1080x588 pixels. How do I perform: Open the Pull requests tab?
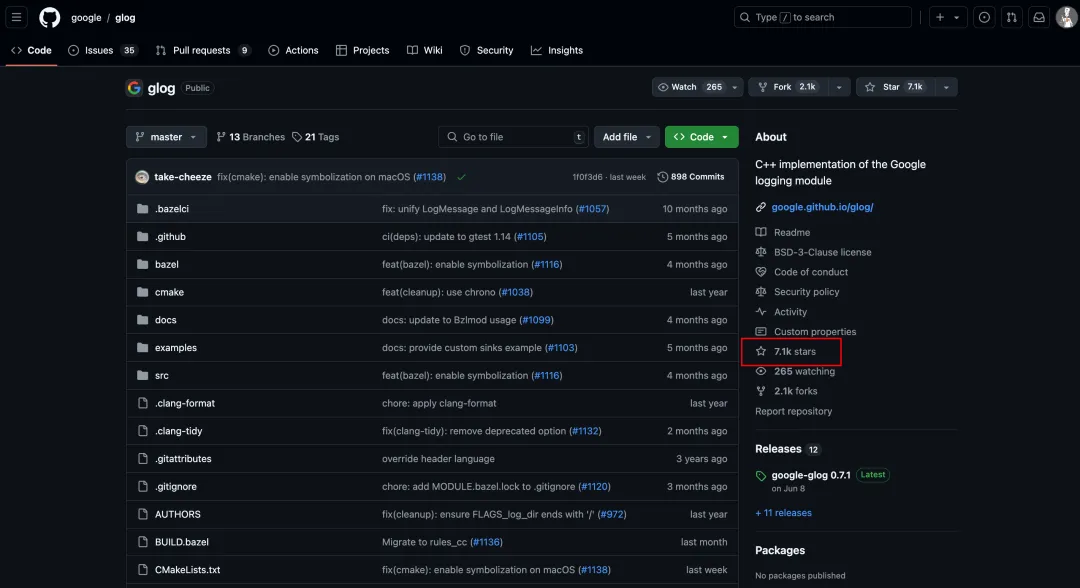202,50
